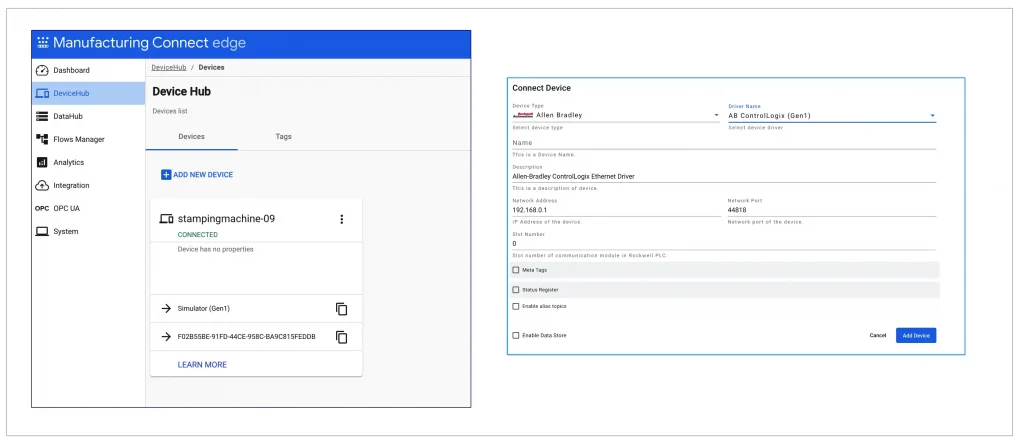Click the Device Hub page heading
Image resolution: width=1024 pixels, height=445 pixels.
[x=182, y=91]
